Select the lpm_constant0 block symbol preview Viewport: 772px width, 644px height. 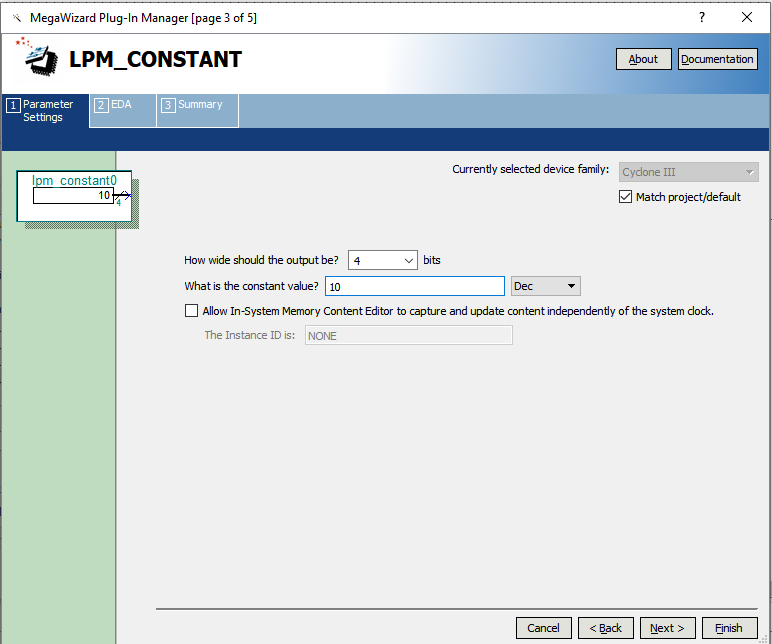tap(75, 195)
